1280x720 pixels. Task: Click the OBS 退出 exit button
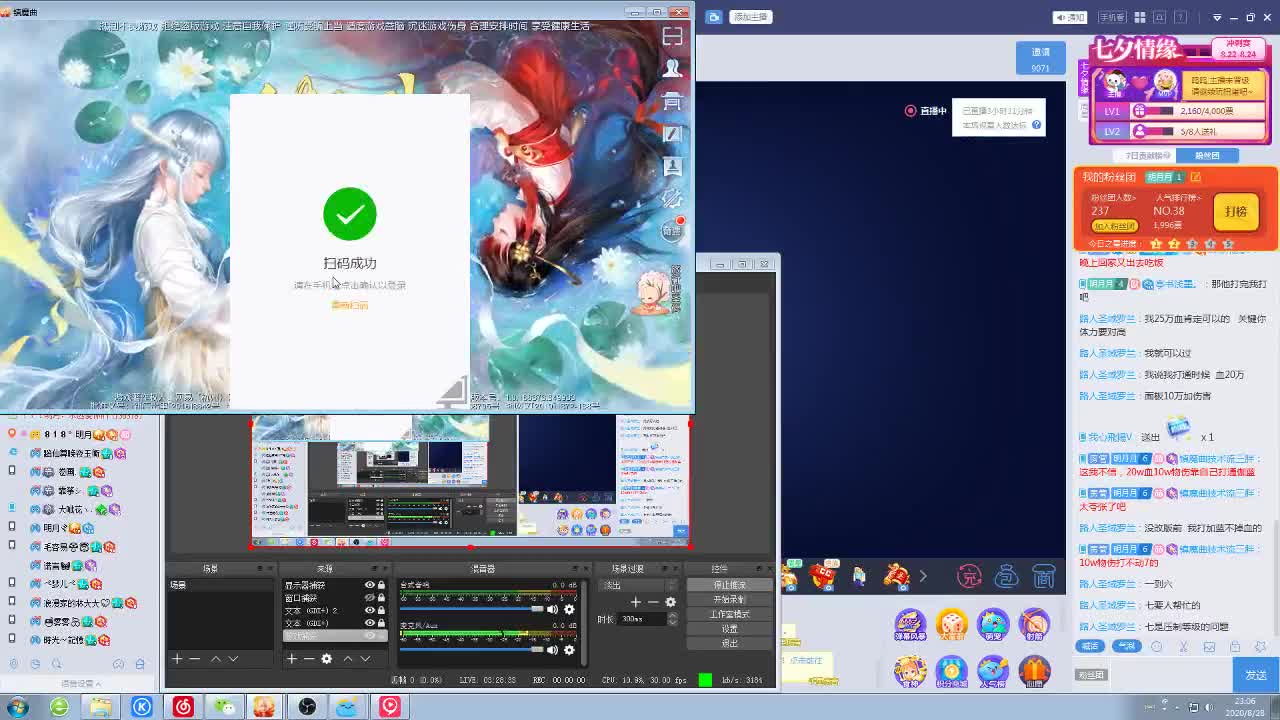click(729, 643)
